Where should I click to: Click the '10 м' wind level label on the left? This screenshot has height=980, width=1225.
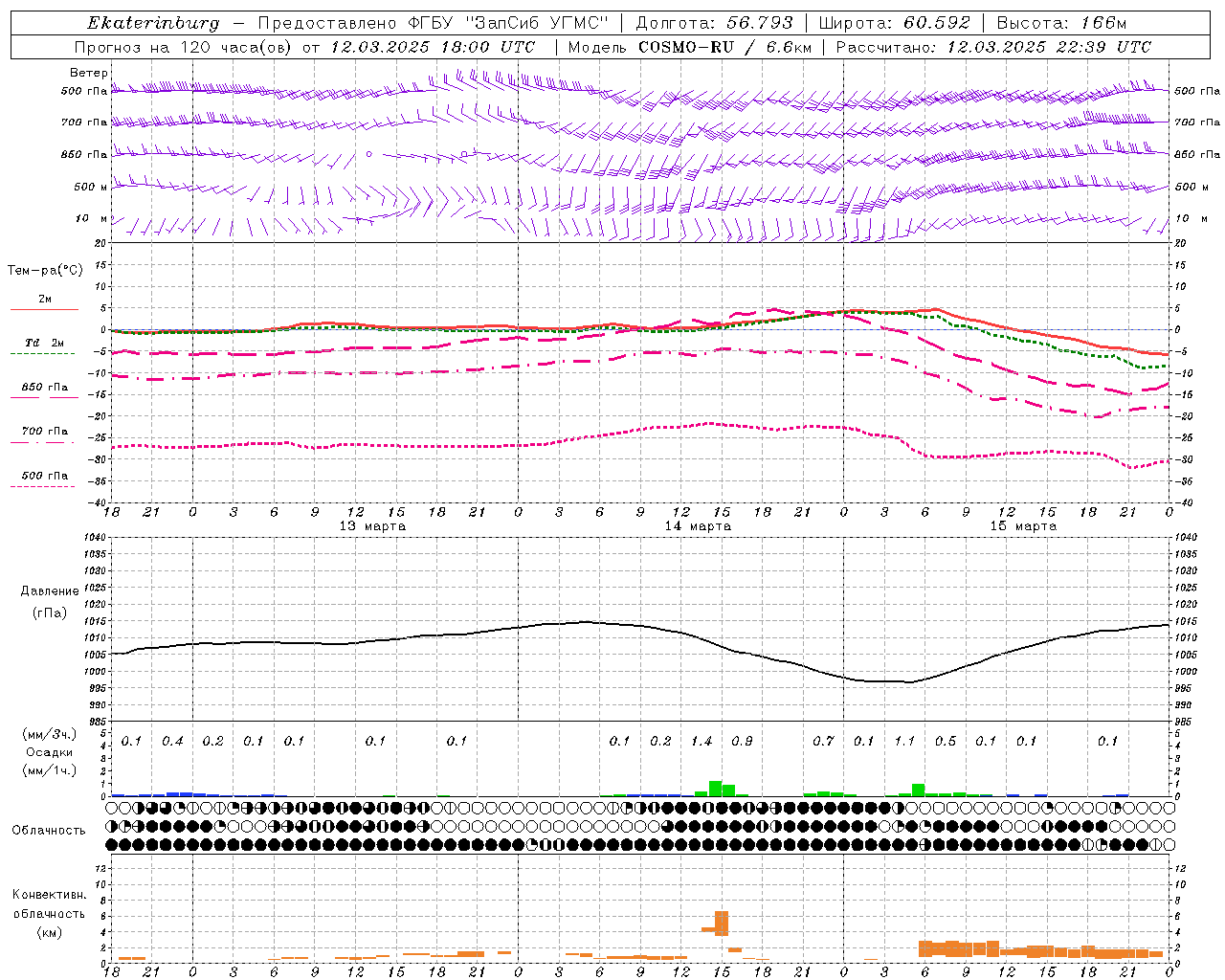(92, 219)
